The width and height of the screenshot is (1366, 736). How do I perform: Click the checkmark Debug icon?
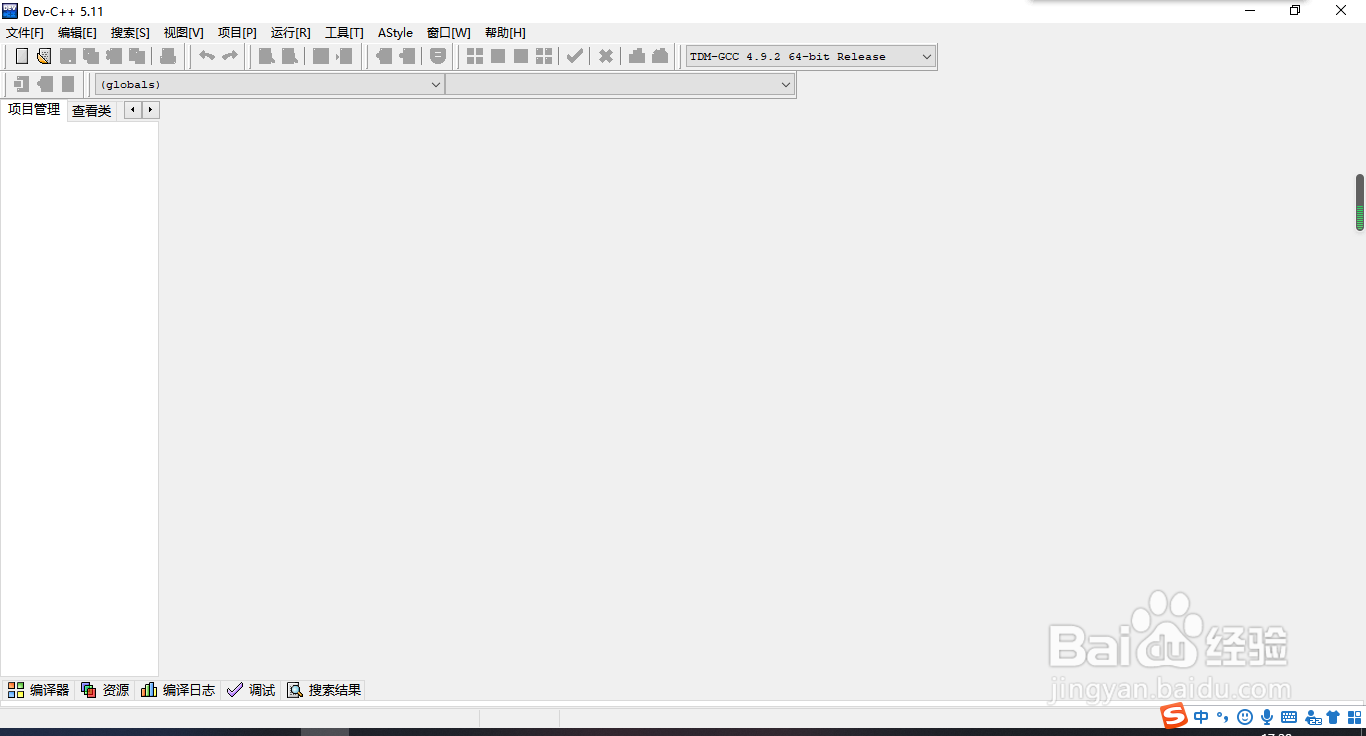575,56
